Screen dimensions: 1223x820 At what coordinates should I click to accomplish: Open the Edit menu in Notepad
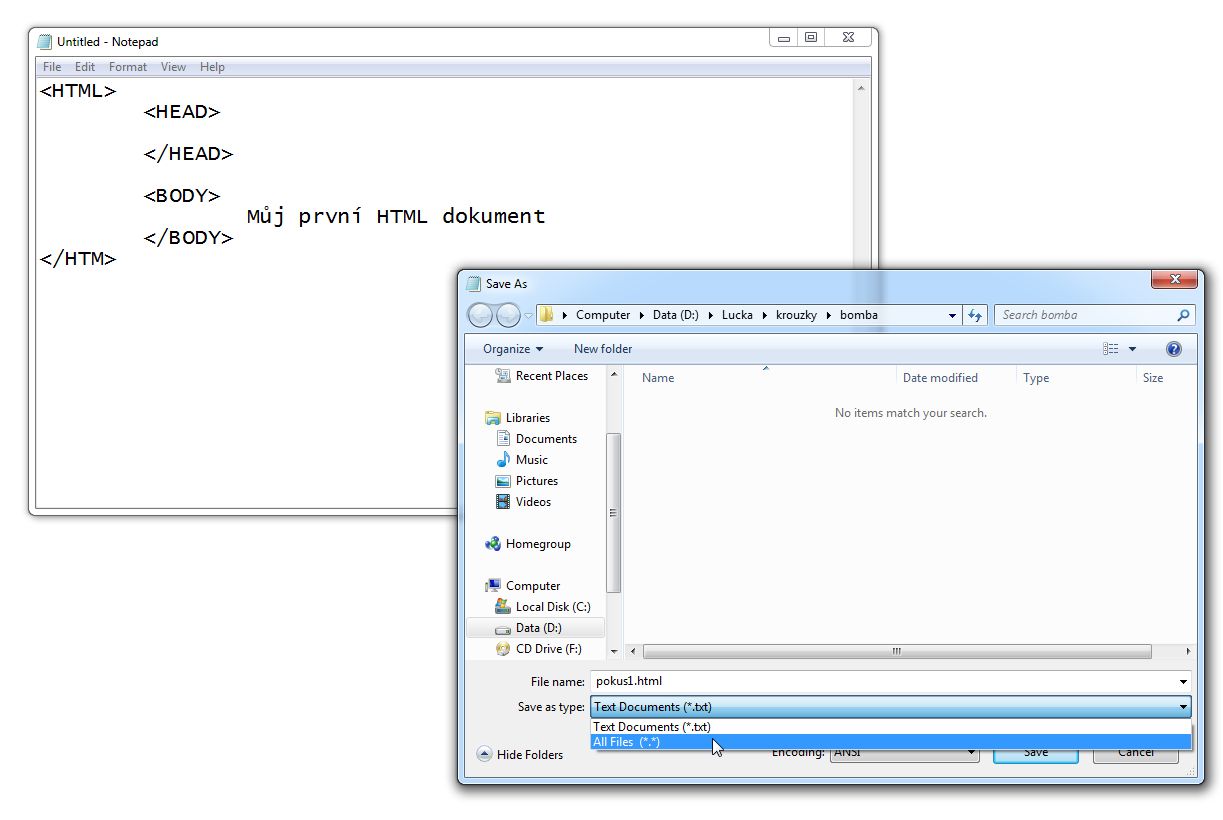coord(85,67)
